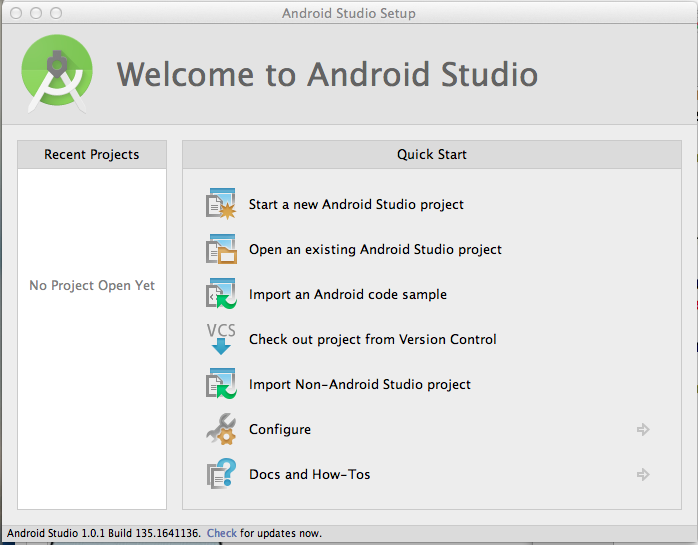The height and width of the screenshot is (545, 698).
Task: Open the Configure menu entry
Action: (x=280, y=429)
